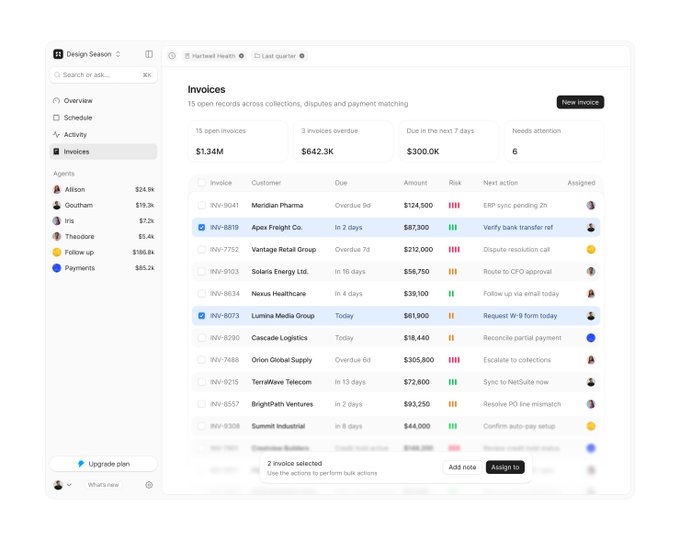680x540 pixels.
Task: Check the INV-9103 Solaris Energy checkbox
Action: coord(202,272)
